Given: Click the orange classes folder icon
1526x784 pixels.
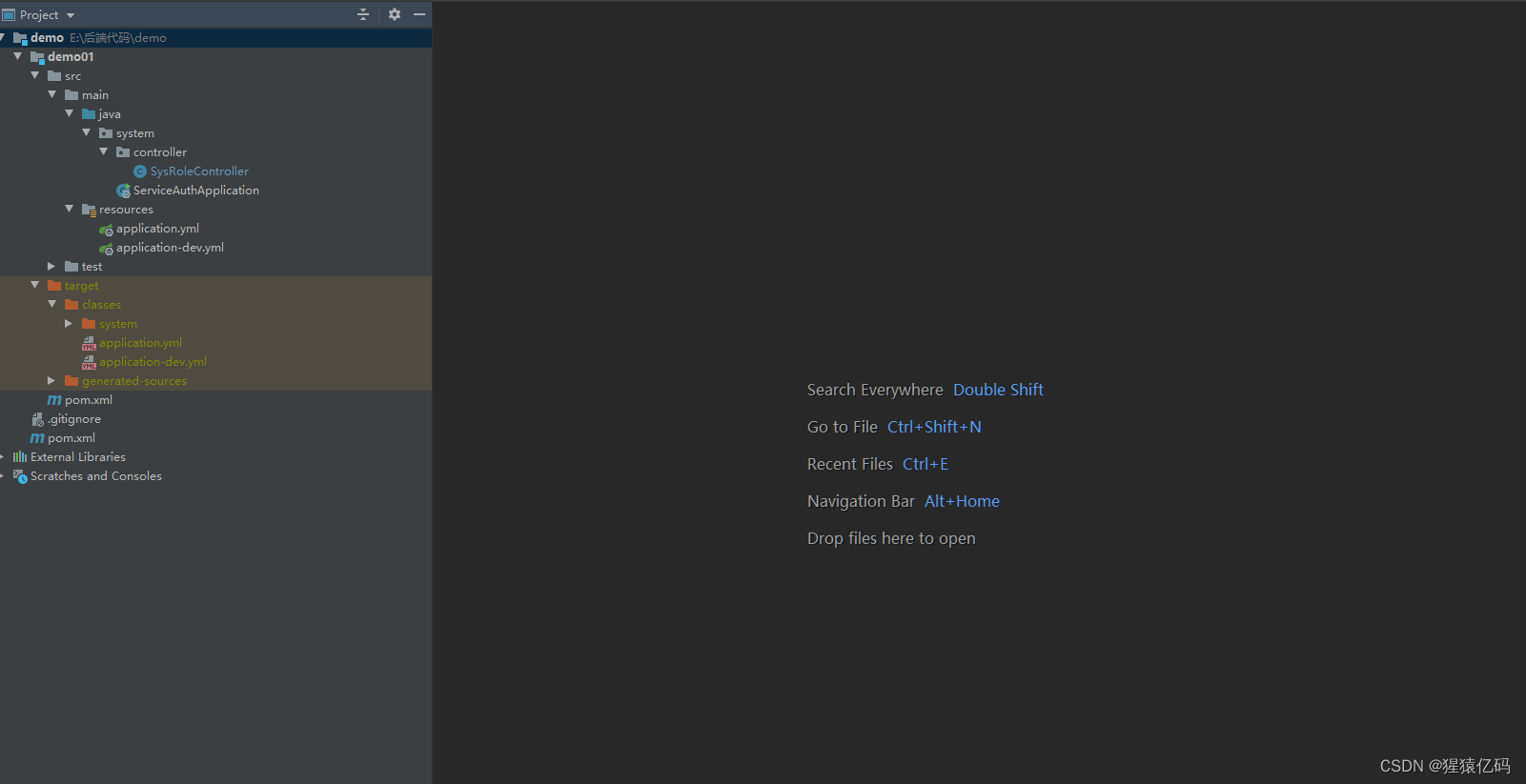Looking at the screenshot, I should tap(71, 305).
